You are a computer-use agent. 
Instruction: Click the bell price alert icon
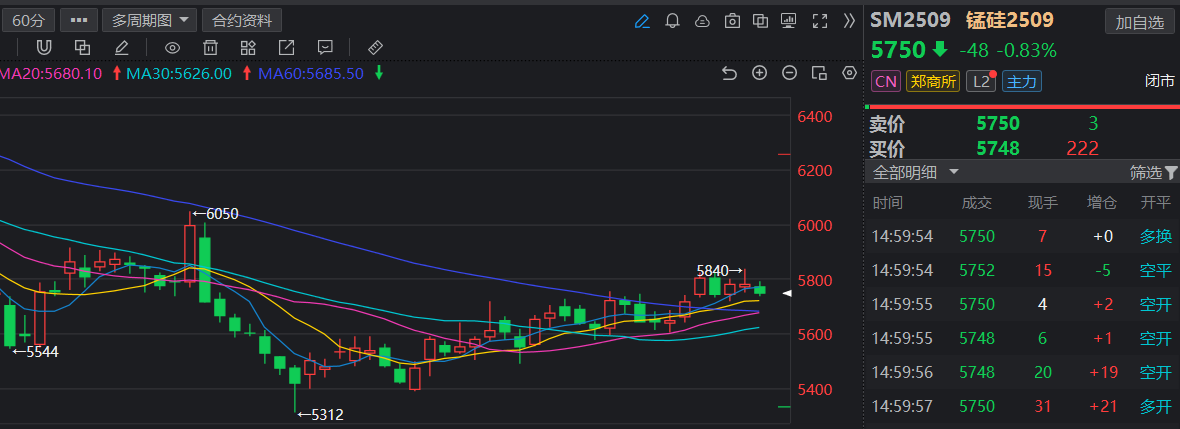click(x=673, y=20)
